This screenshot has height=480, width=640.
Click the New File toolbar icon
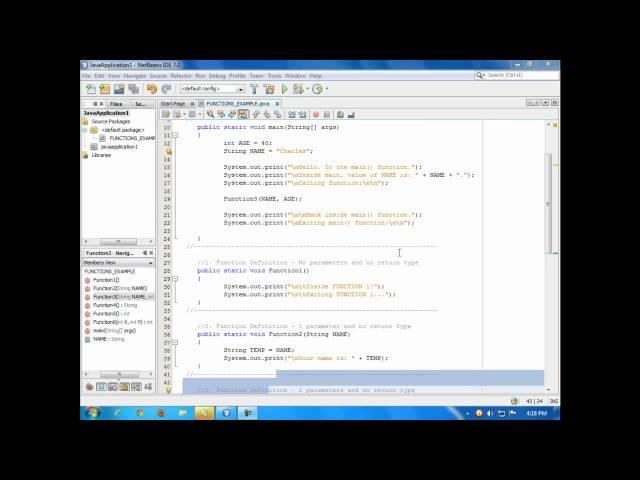pos(91,89)
